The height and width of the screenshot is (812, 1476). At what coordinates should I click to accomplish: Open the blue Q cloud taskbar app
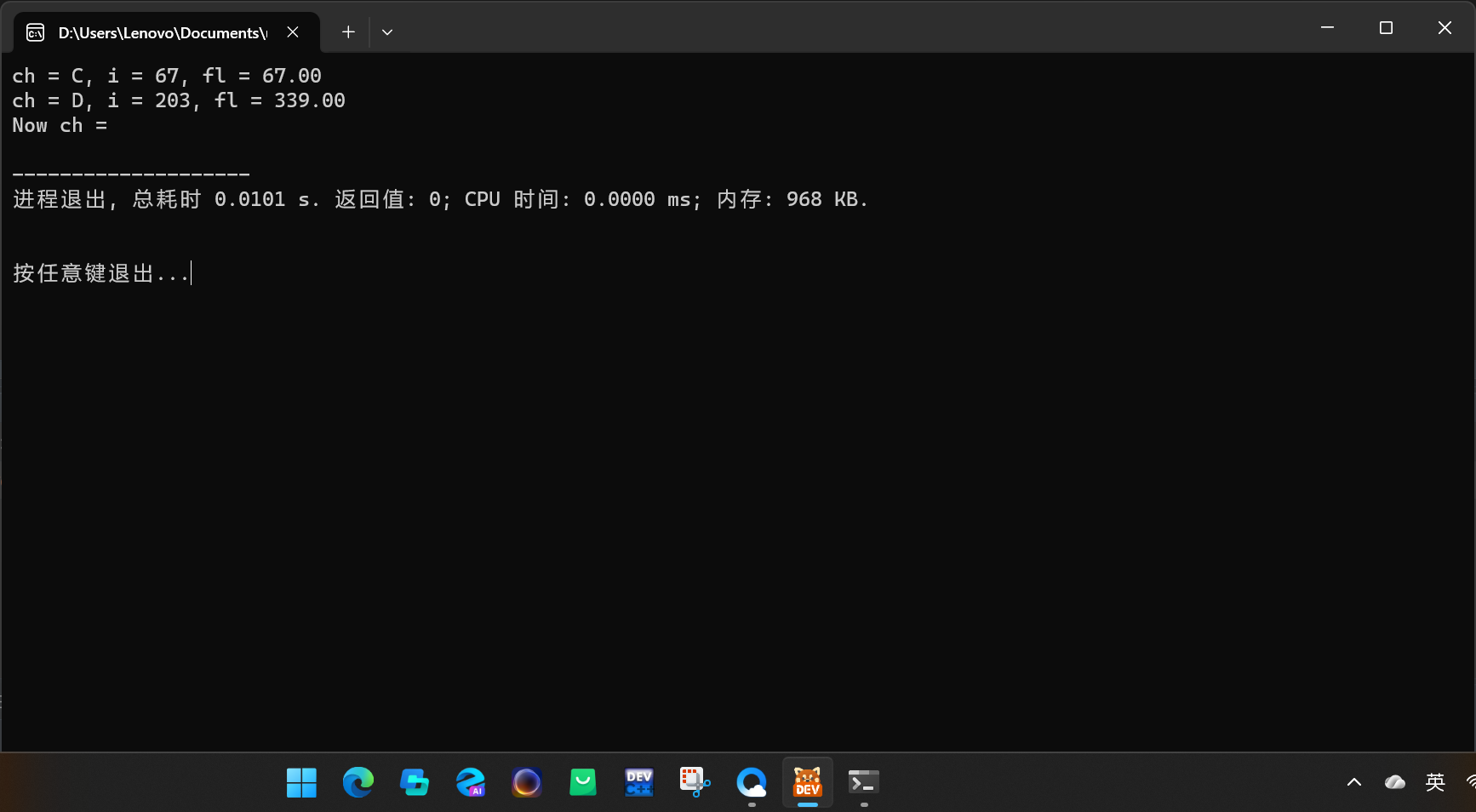(x=751, y=782)
